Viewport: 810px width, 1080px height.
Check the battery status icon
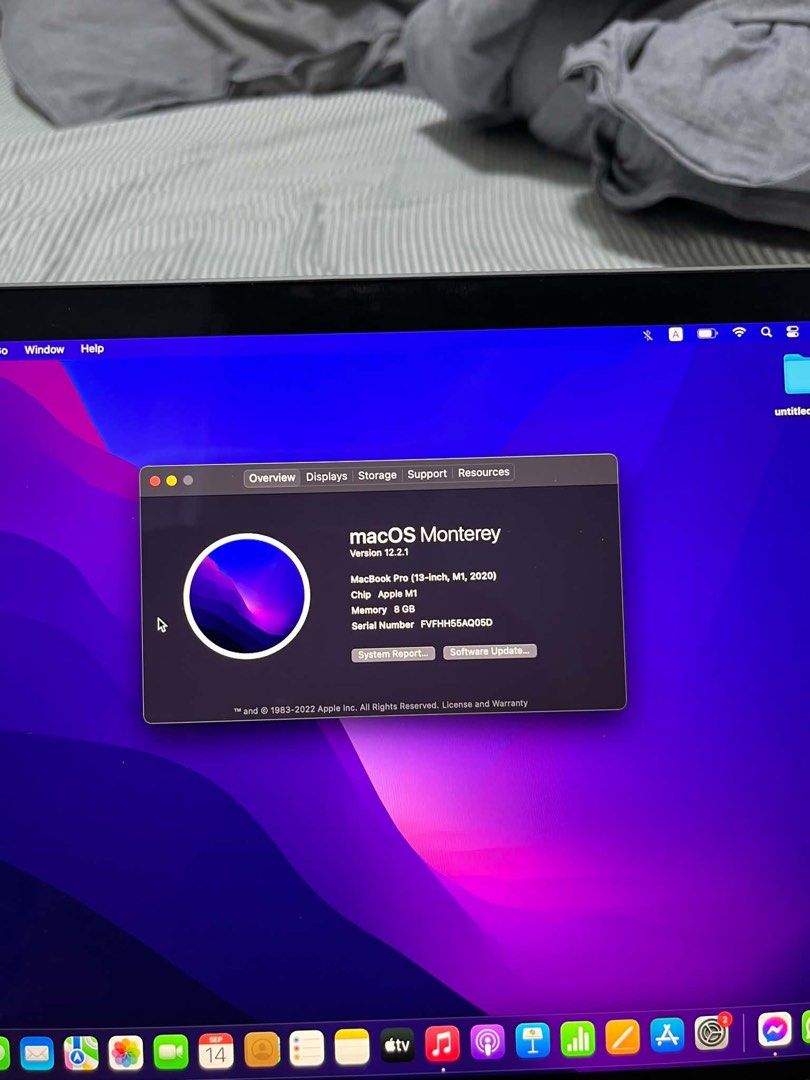tap(707, 333)
